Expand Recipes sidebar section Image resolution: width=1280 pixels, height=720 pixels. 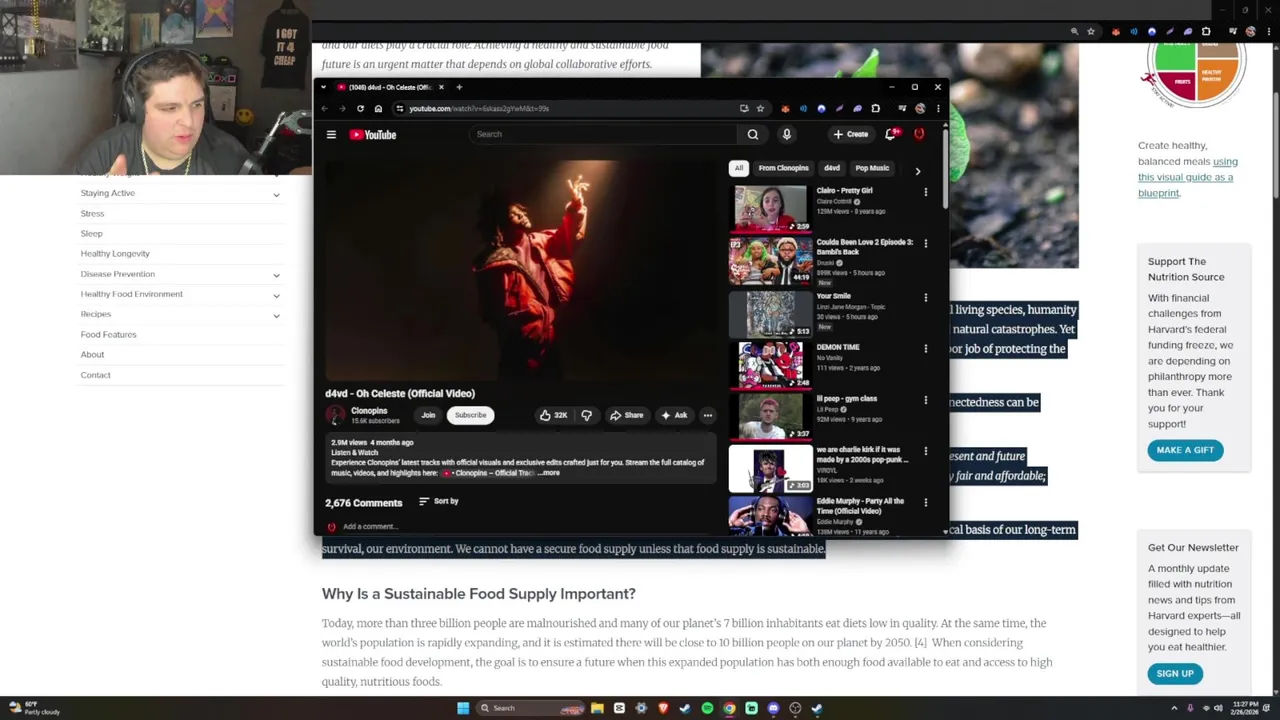point(276,315)
